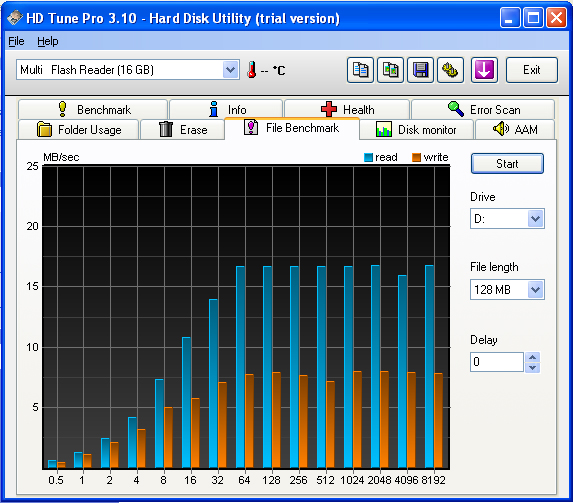The height and width of the screenshot is (503, 573).
Task: Open the Disk monitor tab
Action: point(416,129)
